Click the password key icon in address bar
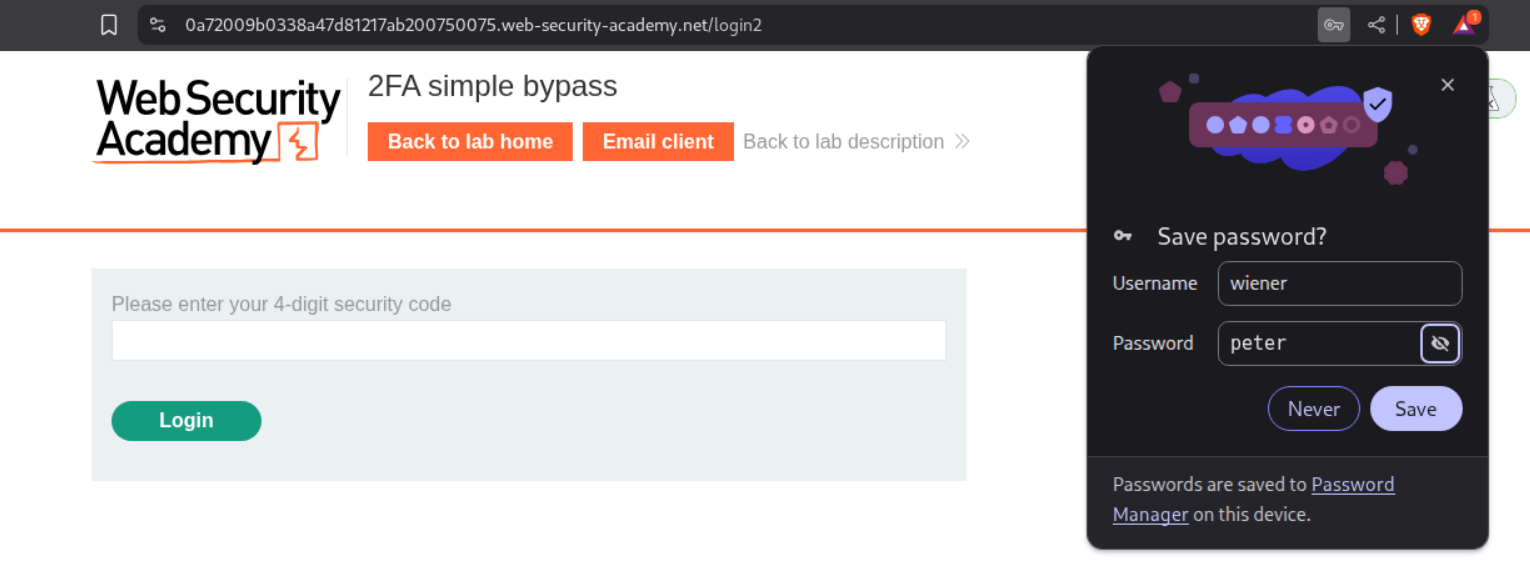 pyautogui.click(x=1333, y=25)
